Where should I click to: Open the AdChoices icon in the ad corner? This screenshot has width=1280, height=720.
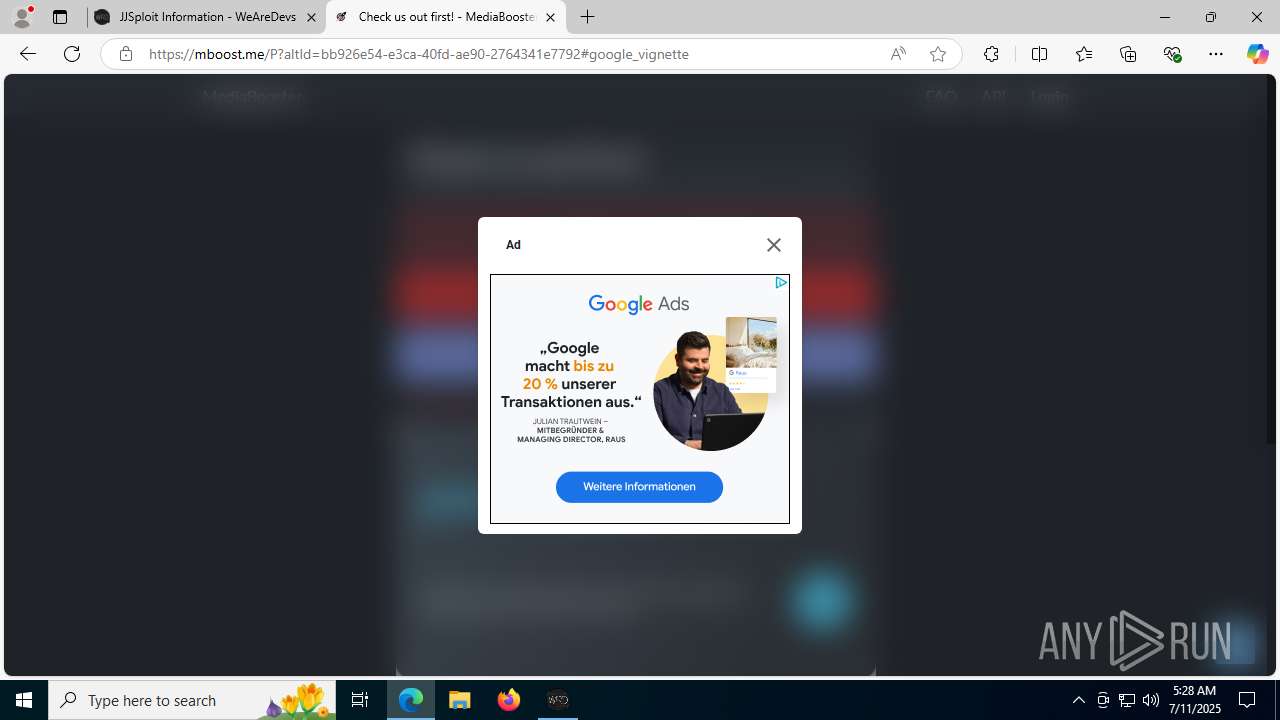(781, 283)
